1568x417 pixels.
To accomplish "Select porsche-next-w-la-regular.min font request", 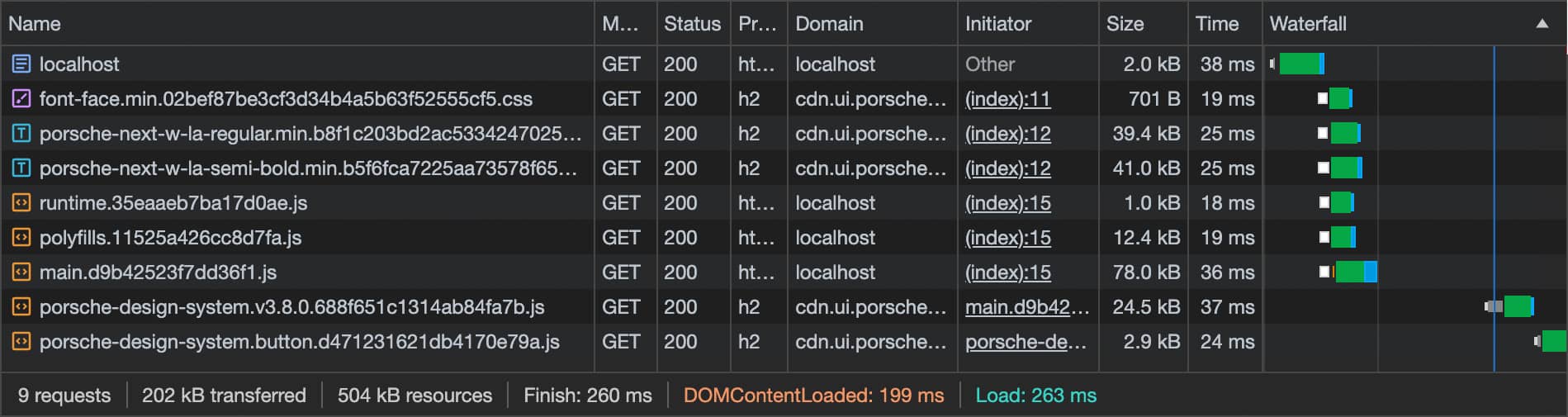I will click(310, 133).
